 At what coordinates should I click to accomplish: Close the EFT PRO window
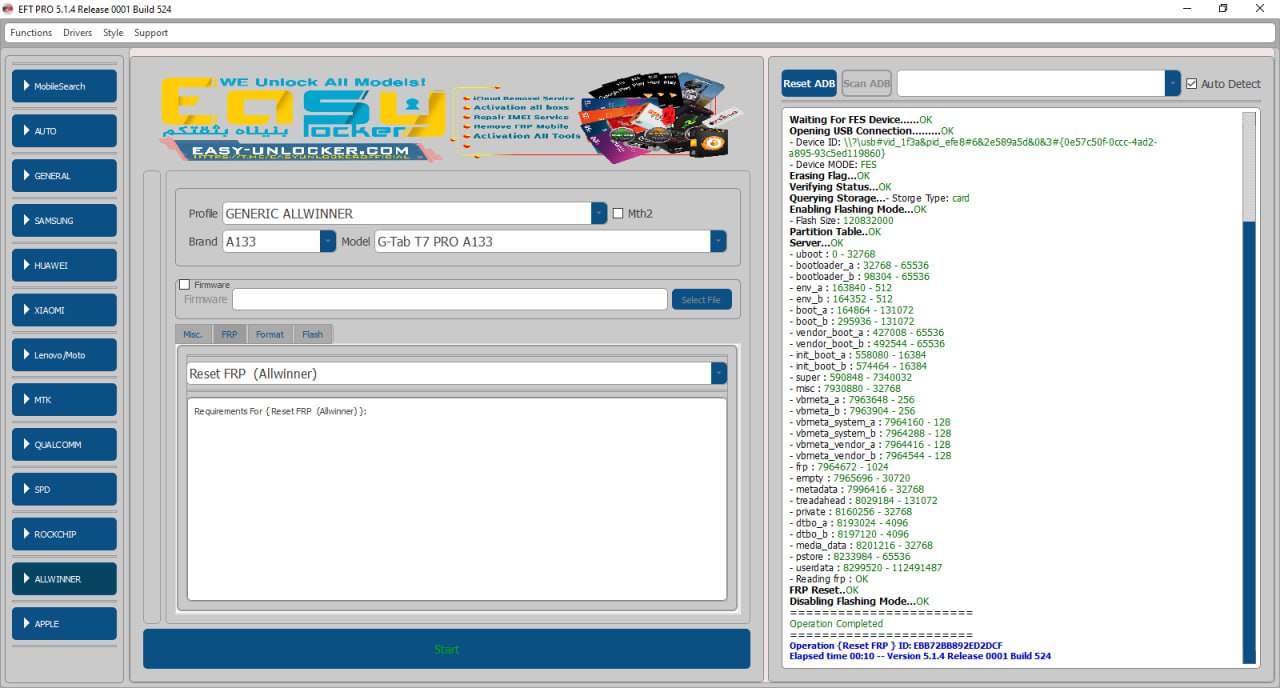coord(1261,9)
